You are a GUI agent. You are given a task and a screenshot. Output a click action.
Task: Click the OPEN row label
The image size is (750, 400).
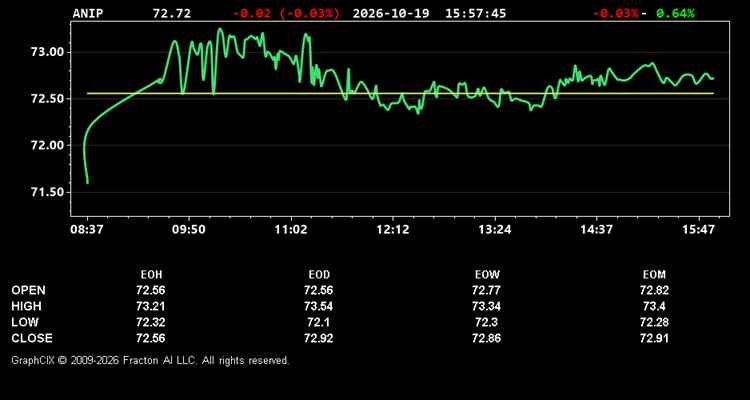[x=29, y=290]
